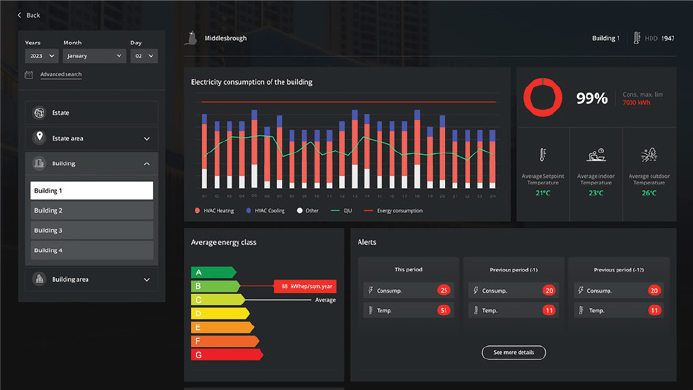Screen dimensions: 693x390
Task: Click the Building area icon
Action: click(39, 279)
